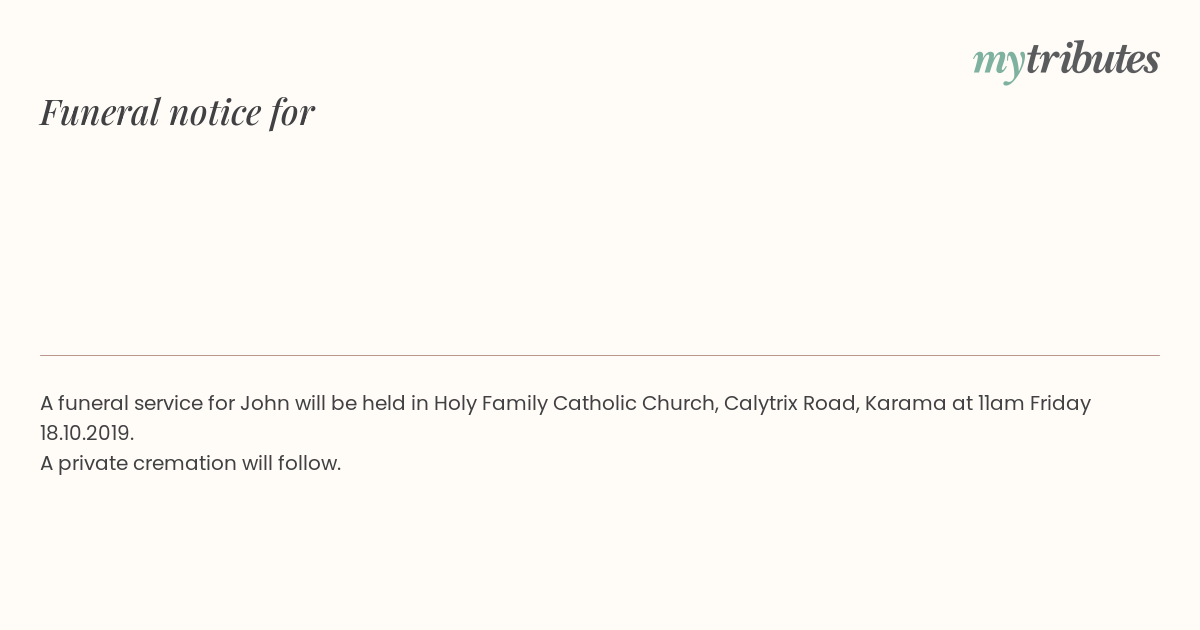Image resolution: width=1200 pixels, height=630 pixels.
Task: Click the word "Funeral" in the heading
Action: pos(100,112)
